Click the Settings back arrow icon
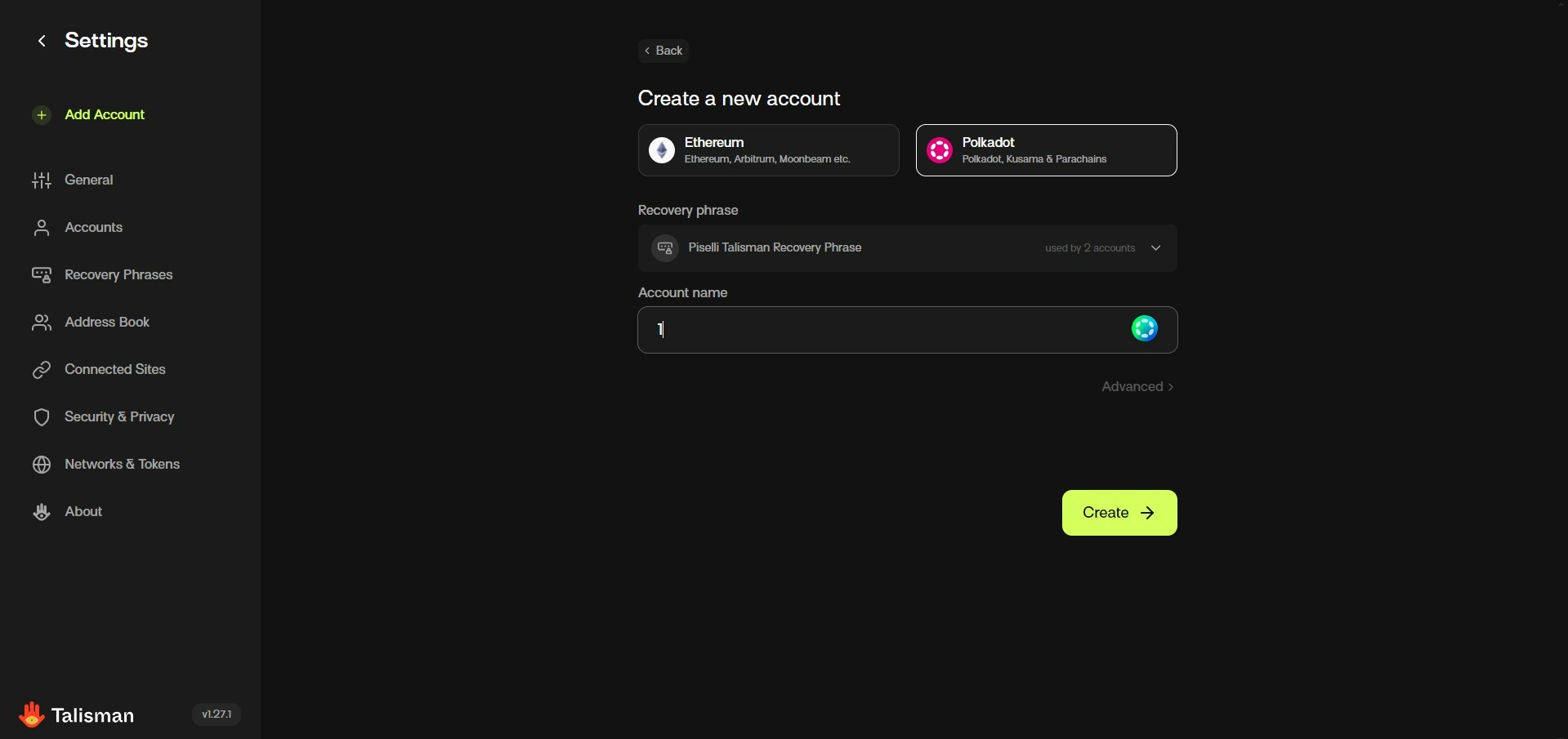Viewport: 1568px width, 739px height. (42, 41)
